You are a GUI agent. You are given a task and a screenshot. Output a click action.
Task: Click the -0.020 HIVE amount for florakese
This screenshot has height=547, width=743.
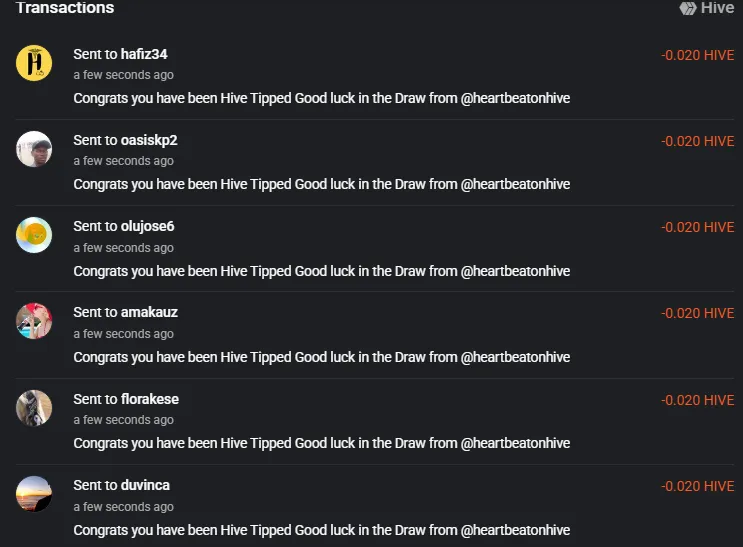pyautogui.click(x=698, y=401)
